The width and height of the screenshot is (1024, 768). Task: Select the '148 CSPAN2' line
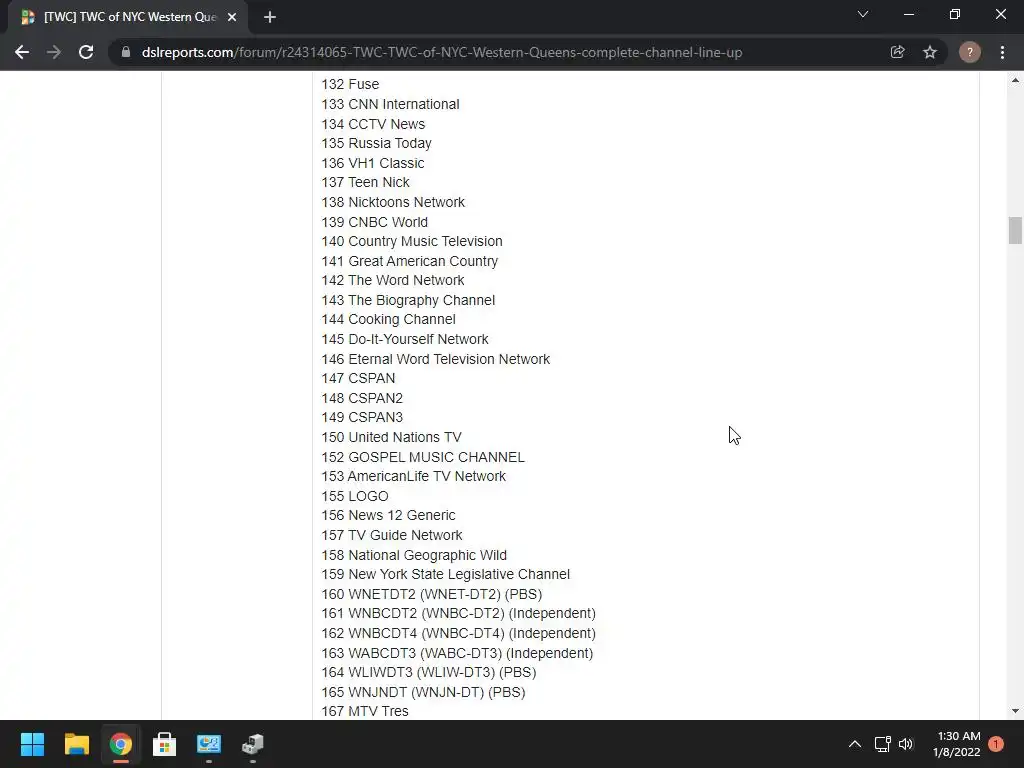[x=362, y=398]
